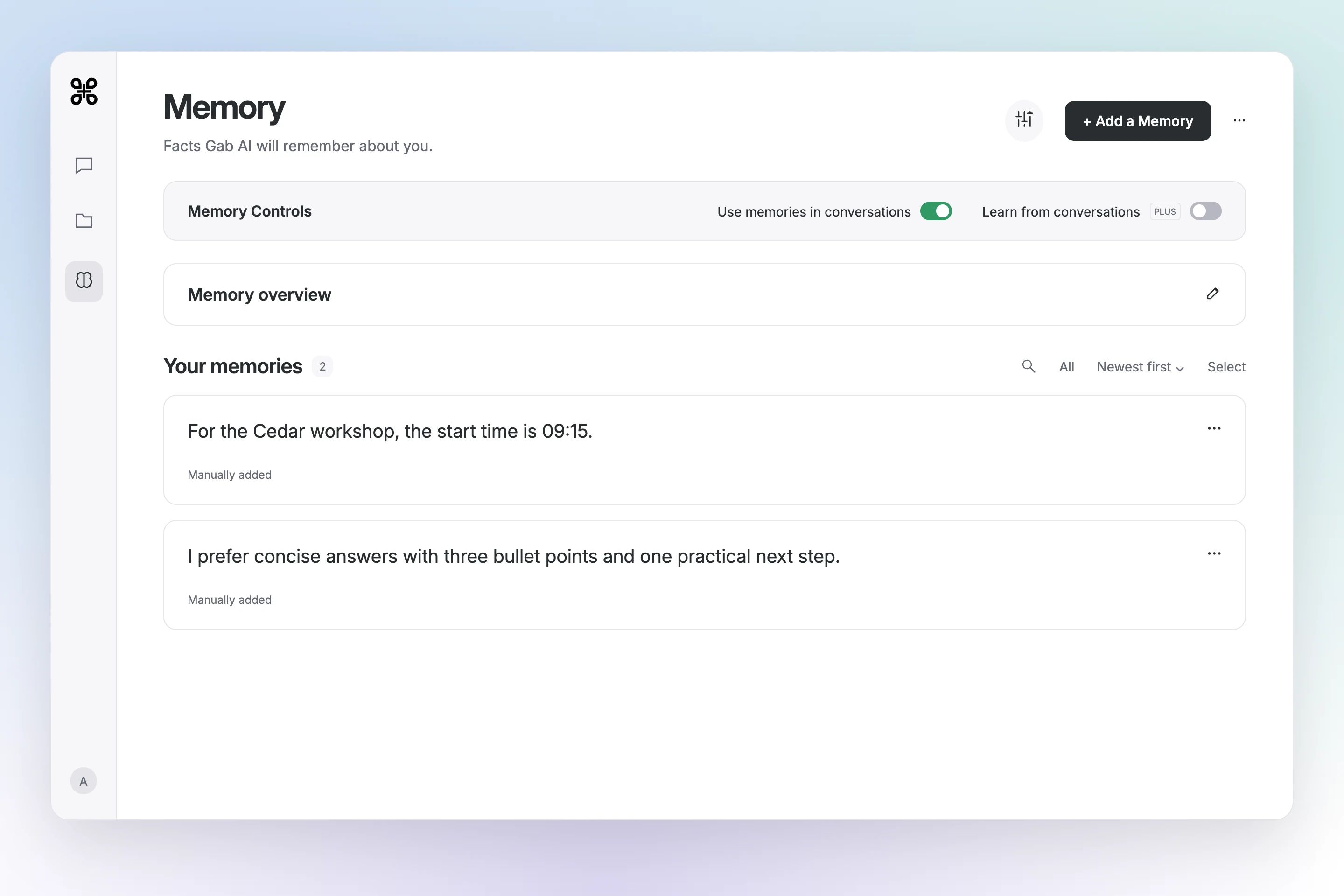Image resolution: width=1344 pixels, height=896 pixels.
Task: Open options for the Cedar workshop memory
Action: (1214, 428)
